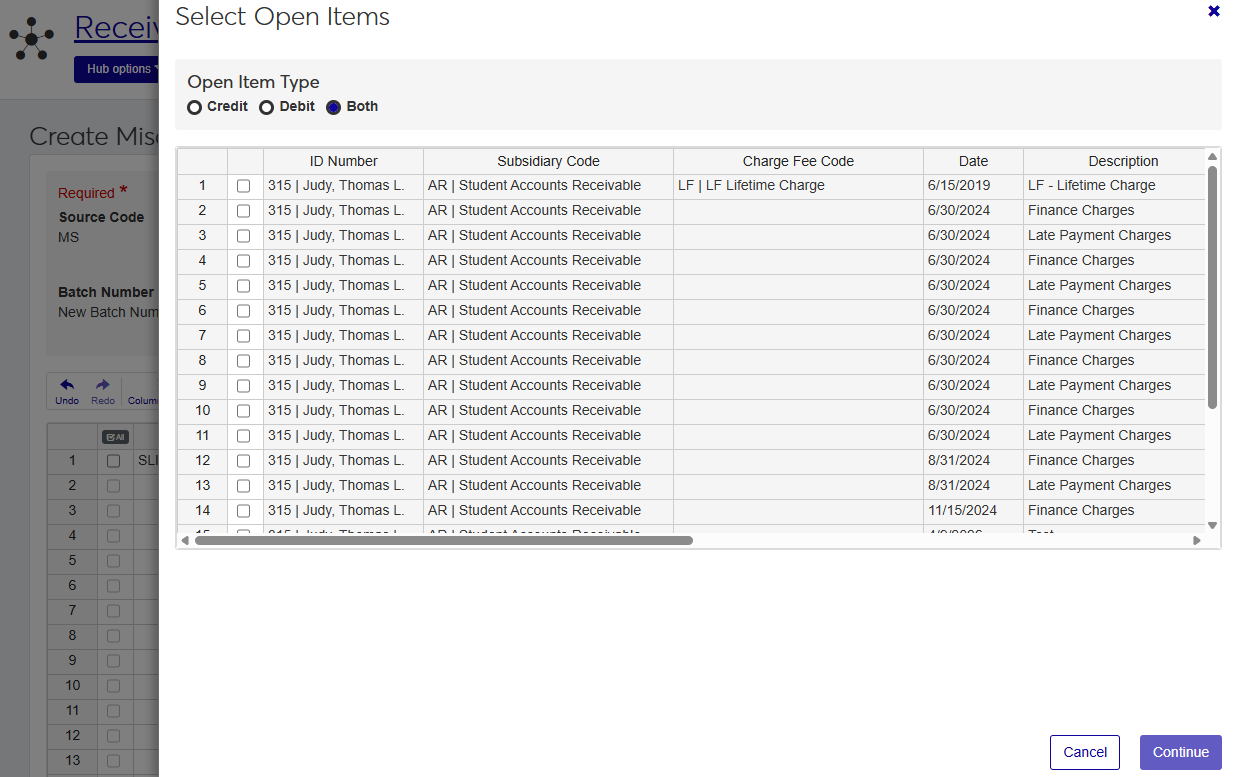Click row number 10 header in the dialog grid
Screen dimensions: 1237x777
[203, 411]
